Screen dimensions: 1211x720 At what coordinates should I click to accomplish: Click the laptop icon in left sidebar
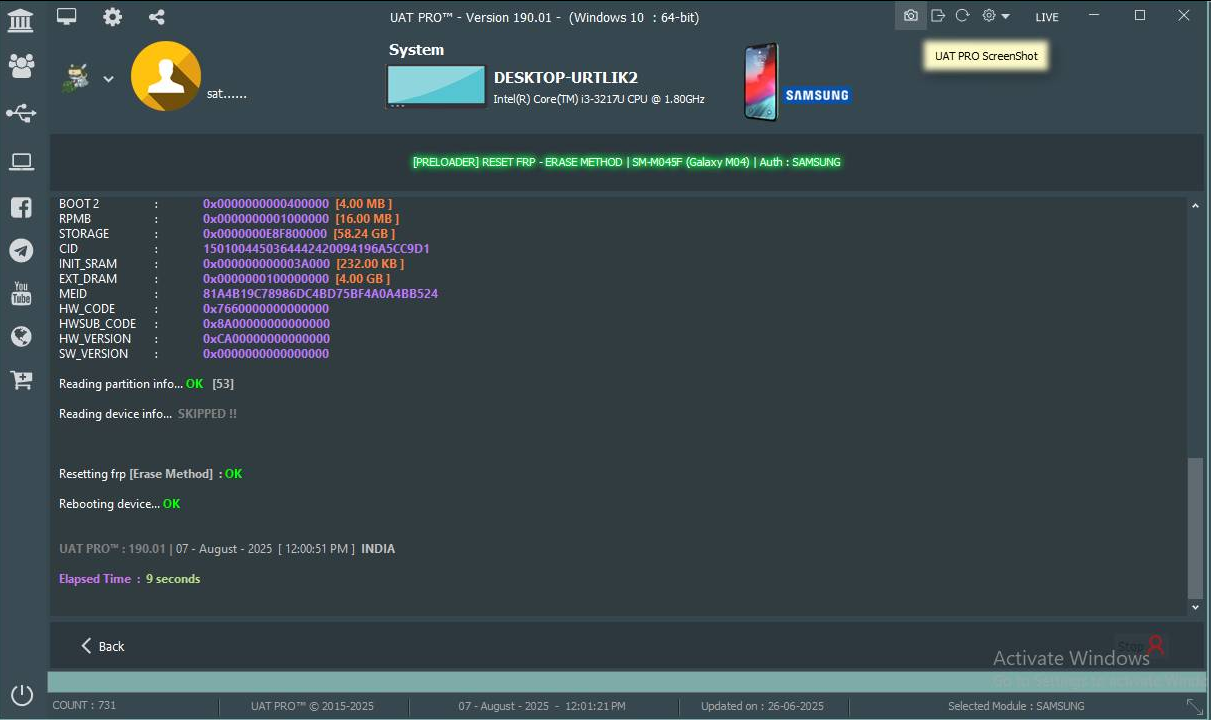pyautogui.click(x=21, y=161)
